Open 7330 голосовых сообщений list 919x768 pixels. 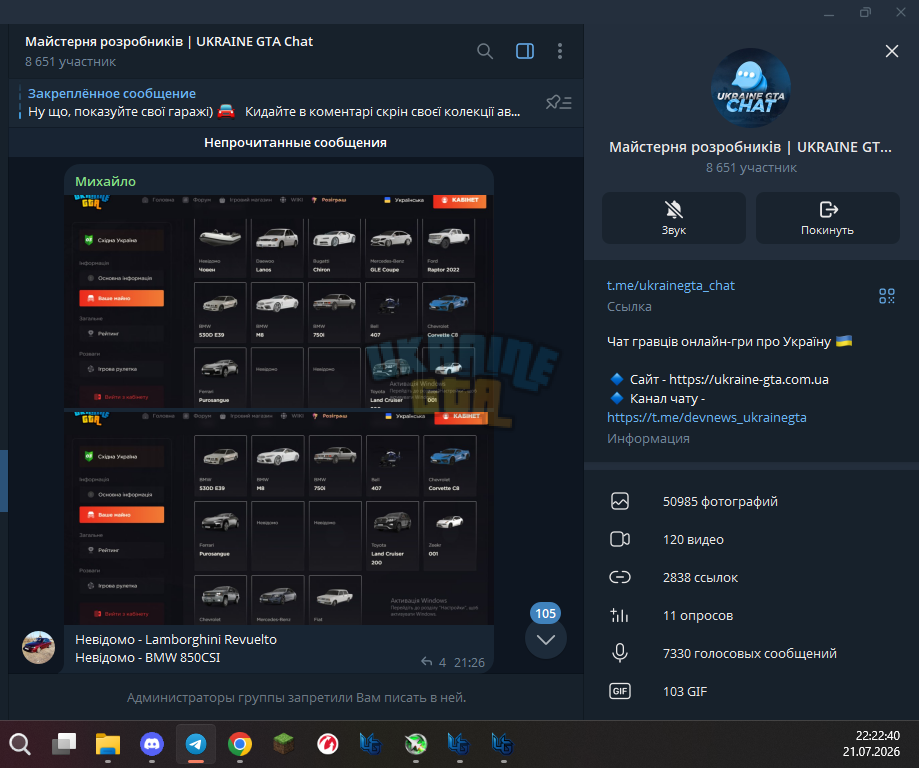point(751,653)
